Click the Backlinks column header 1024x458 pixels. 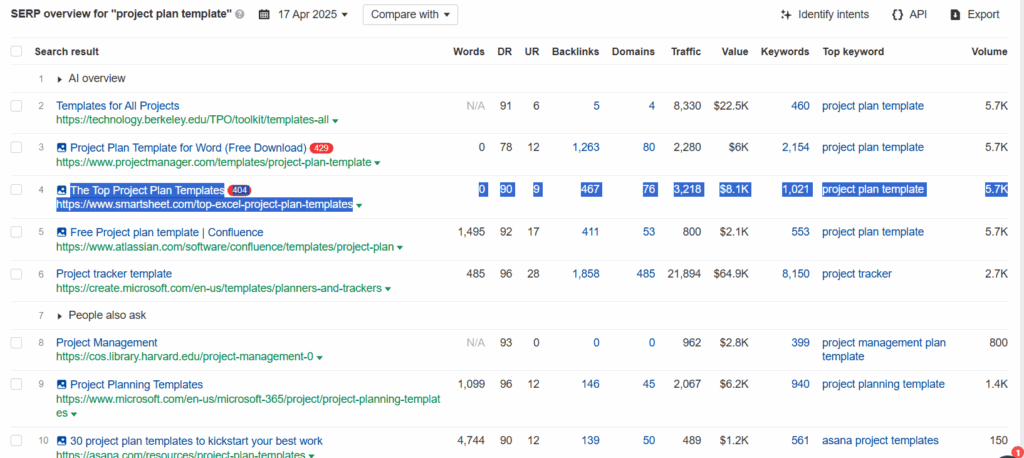[x=575, y=52]
